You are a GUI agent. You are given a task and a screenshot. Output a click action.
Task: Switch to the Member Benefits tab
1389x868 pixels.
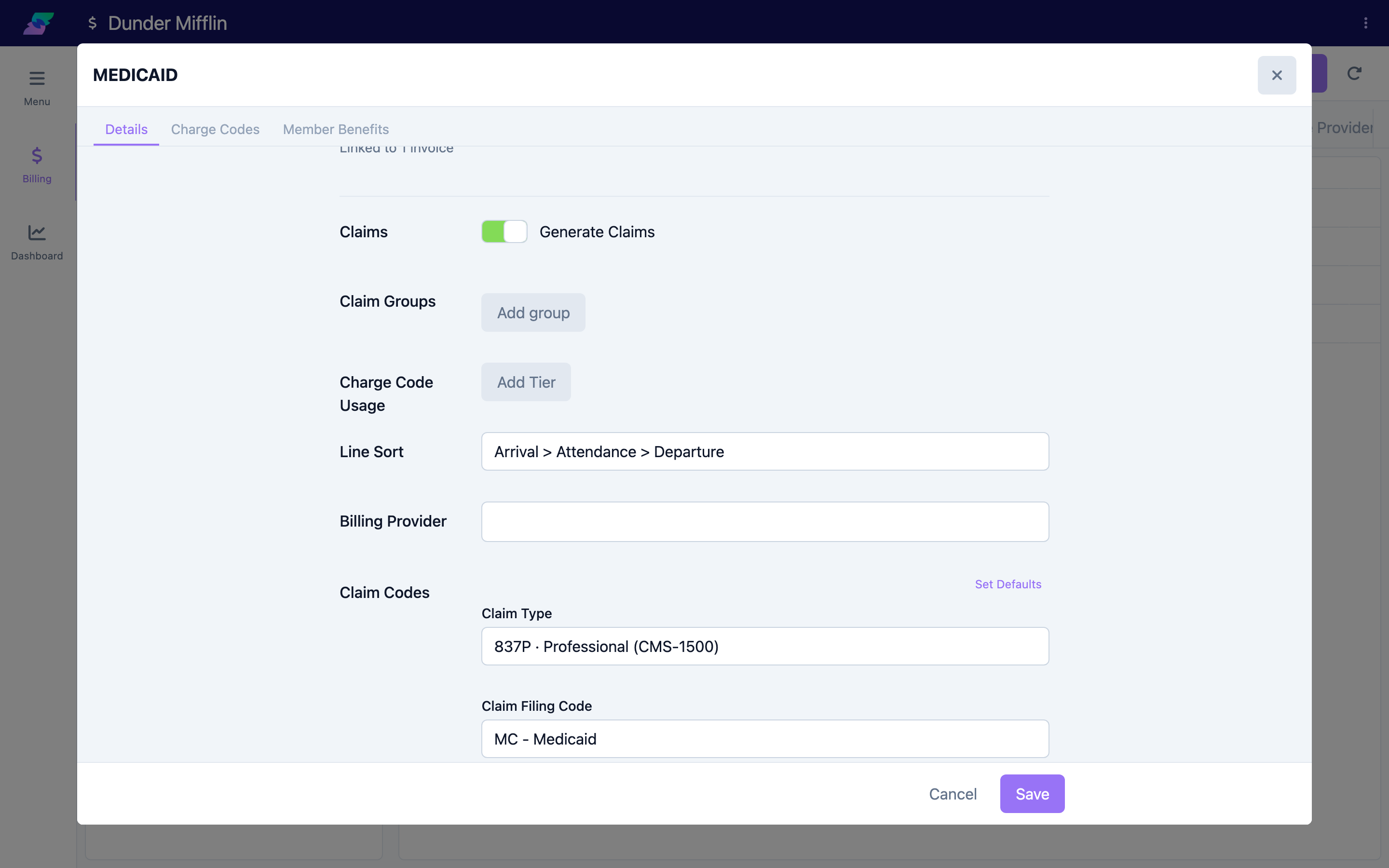(x=336, y=129)
